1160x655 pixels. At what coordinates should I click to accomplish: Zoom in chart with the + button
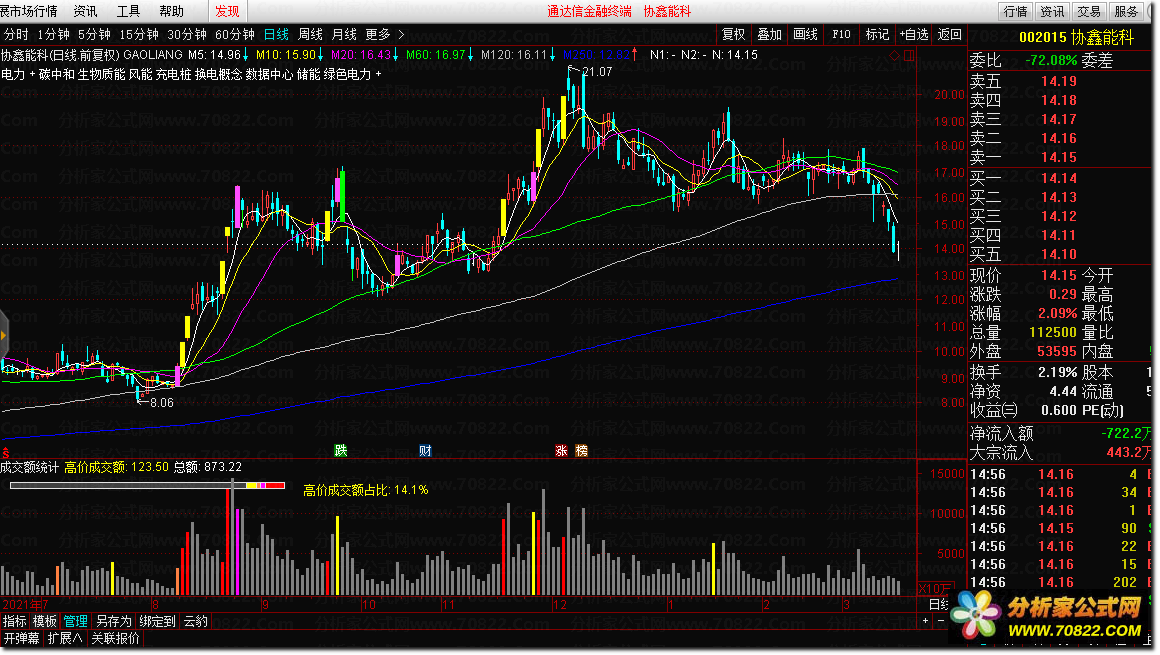pos(925,621)
